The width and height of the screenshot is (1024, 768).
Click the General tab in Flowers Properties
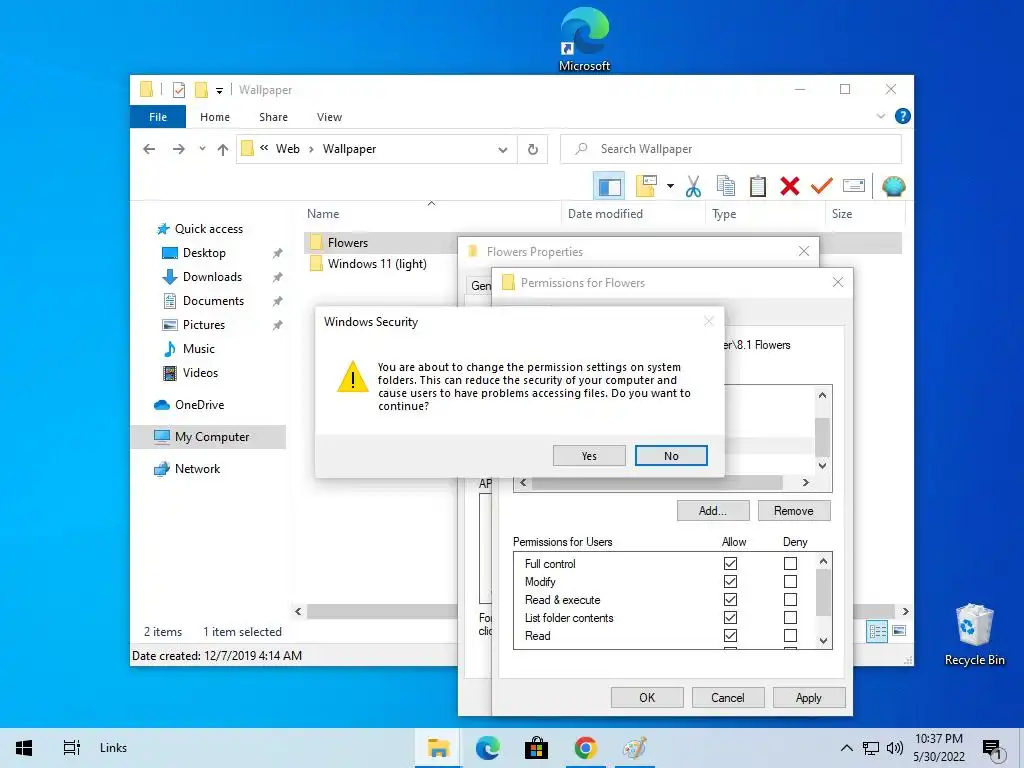(480, 285)
